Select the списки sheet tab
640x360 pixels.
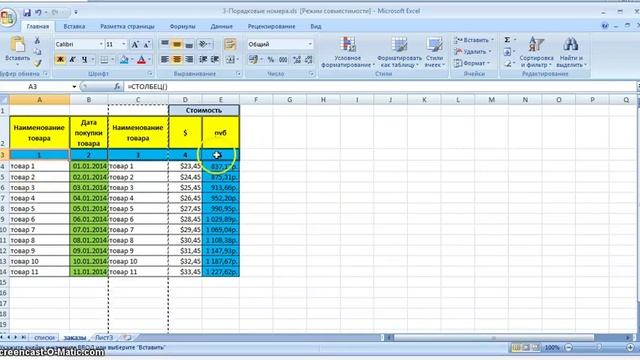44,338
